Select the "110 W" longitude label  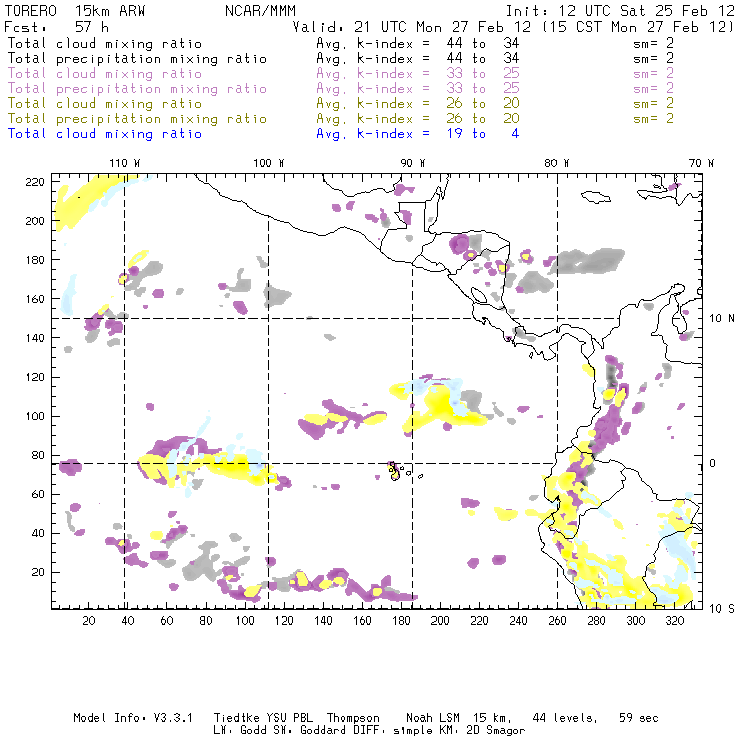coord(125,163)
